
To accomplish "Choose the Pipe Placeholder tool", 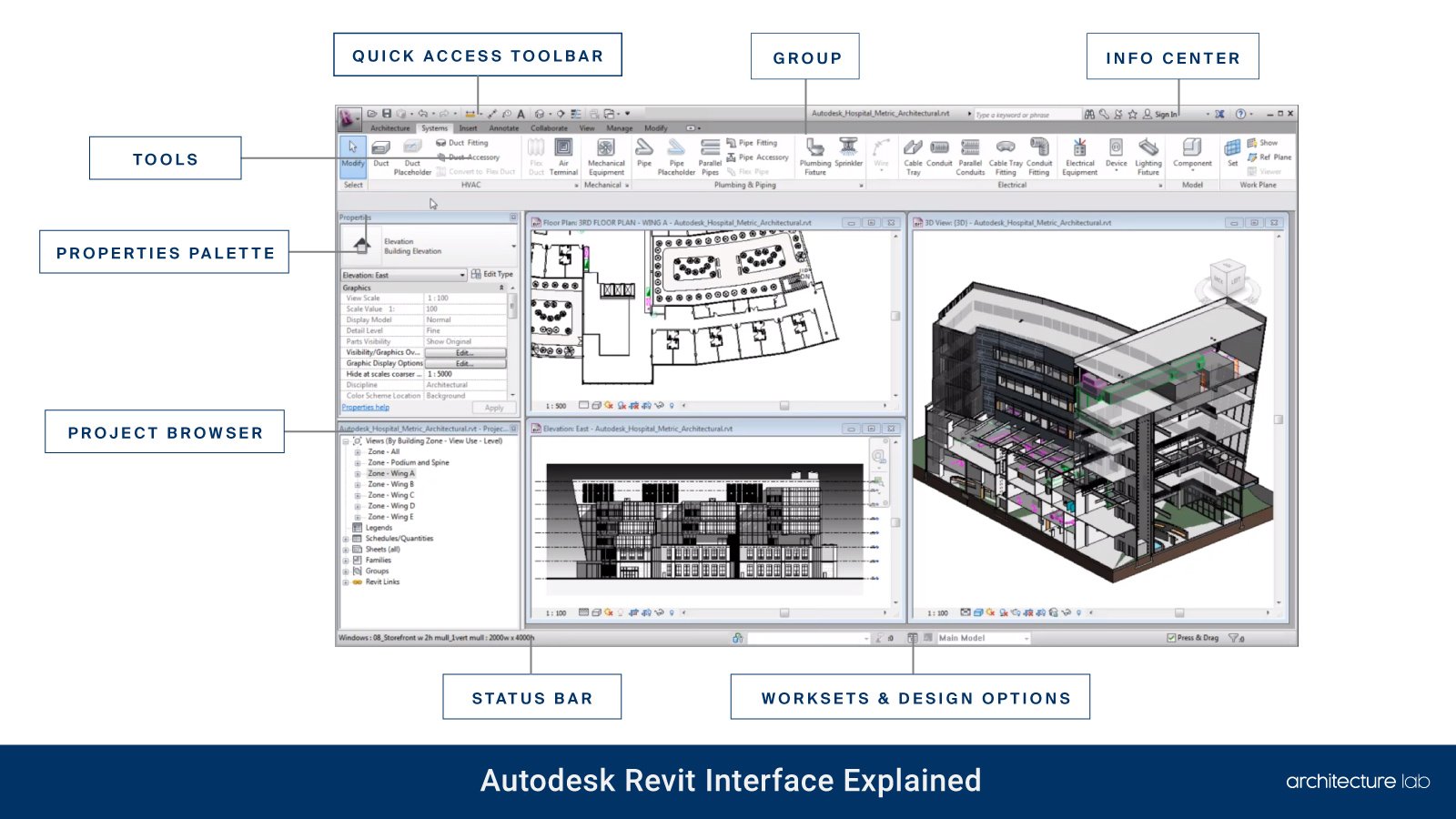I will (x=676, y=157).
